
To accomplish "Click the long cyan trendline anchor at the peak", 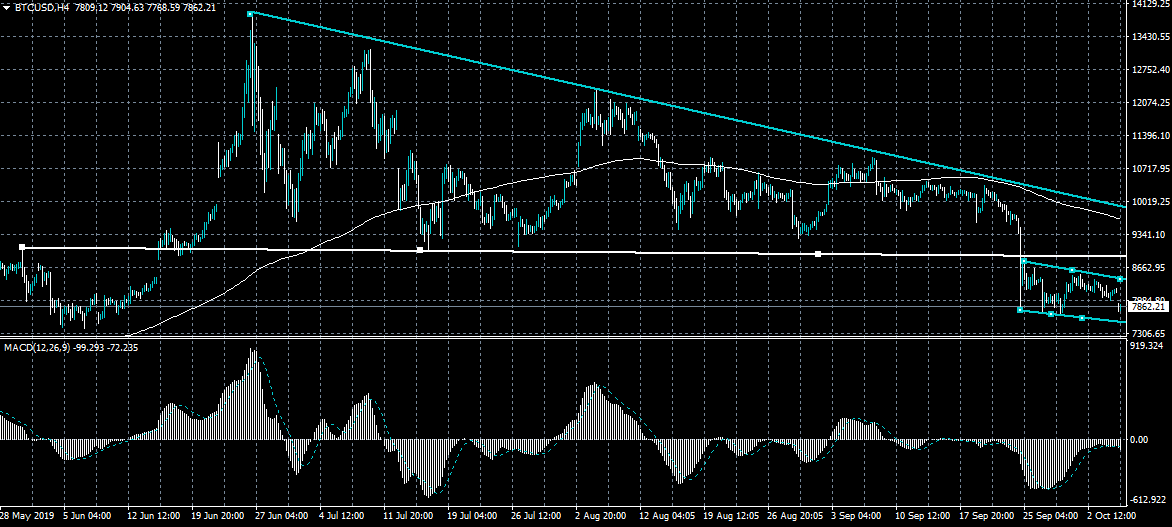I will pos(251,13).
